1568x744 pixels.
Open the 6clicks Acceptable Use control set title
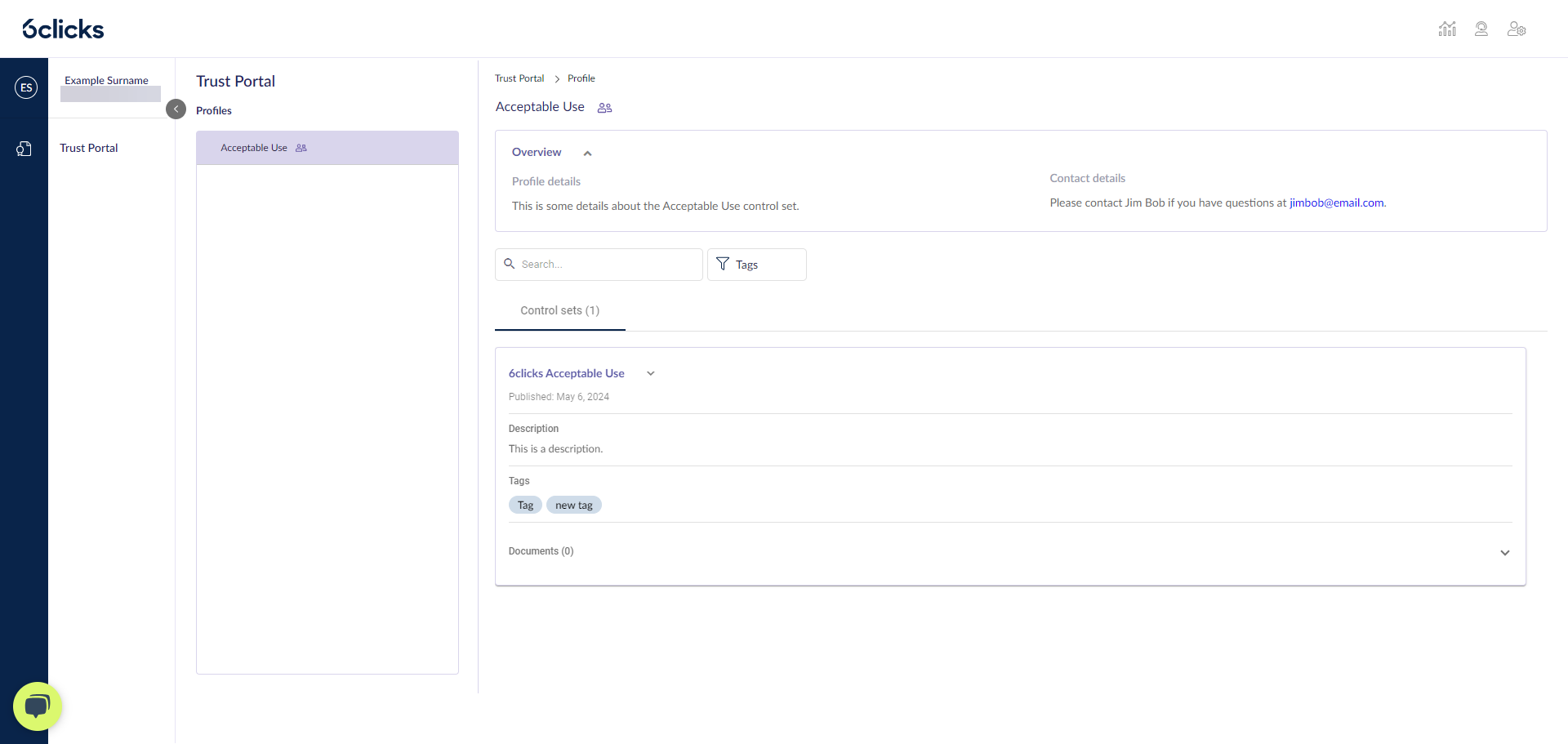coord(567,373)
